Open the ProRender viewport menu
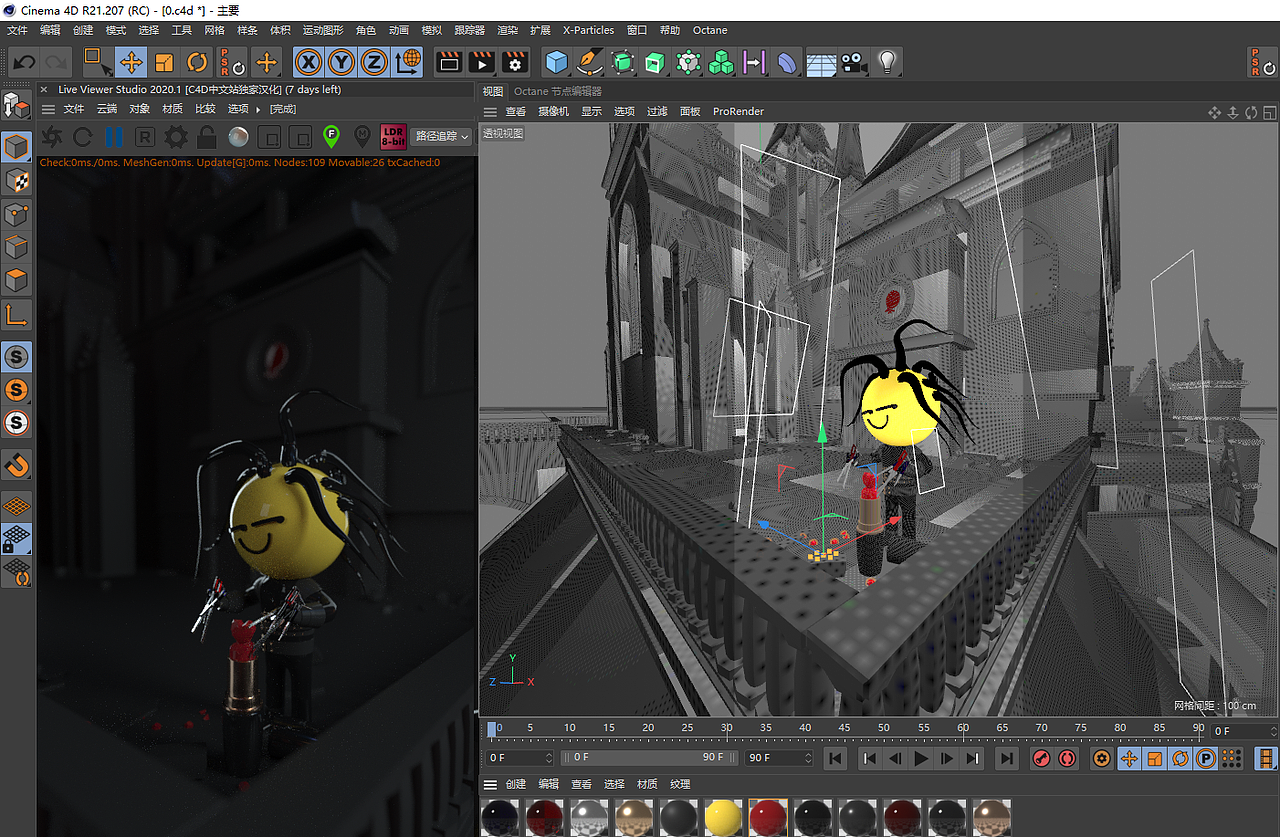 coord(738,112)
